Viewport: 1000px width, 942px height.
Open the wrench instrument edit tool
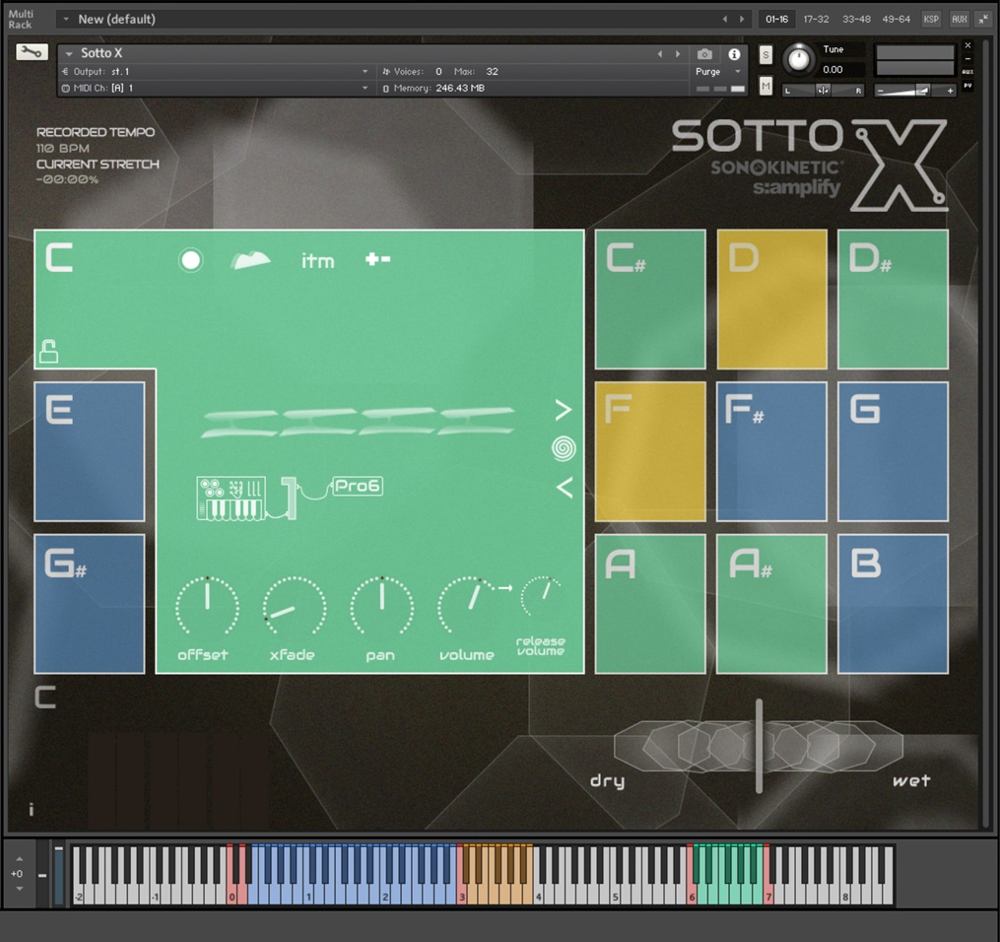coord(31,52)
